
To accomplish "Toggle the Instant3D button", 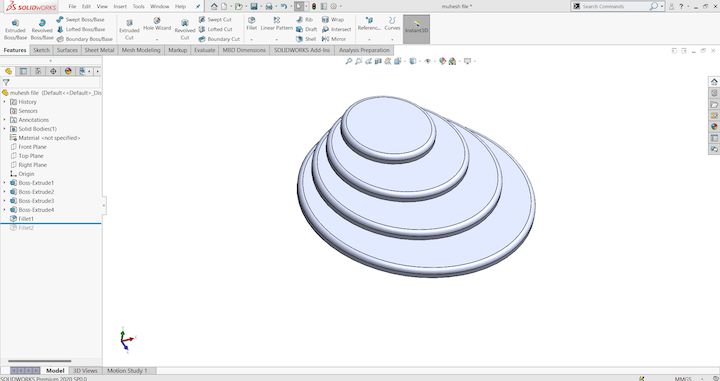I will [x=416, y=29].
